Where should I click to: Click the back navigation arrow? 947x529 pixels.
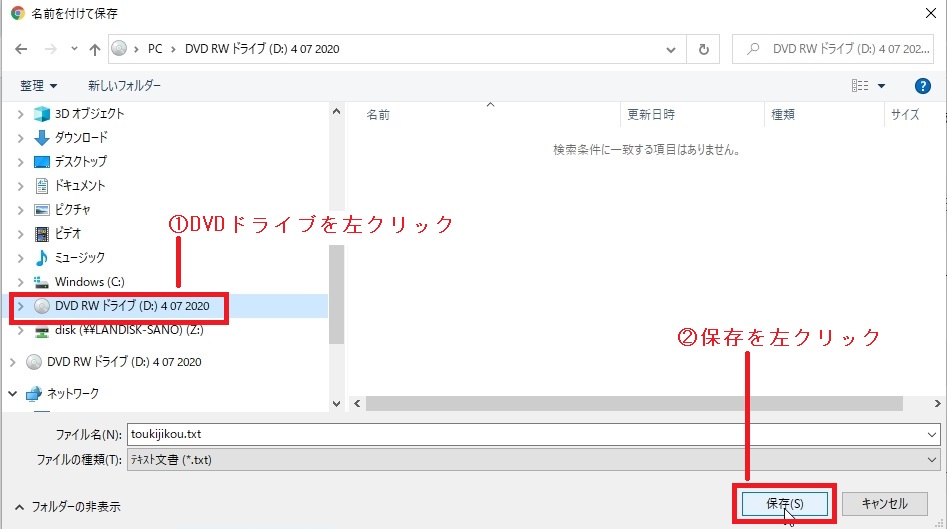point(22,49)
